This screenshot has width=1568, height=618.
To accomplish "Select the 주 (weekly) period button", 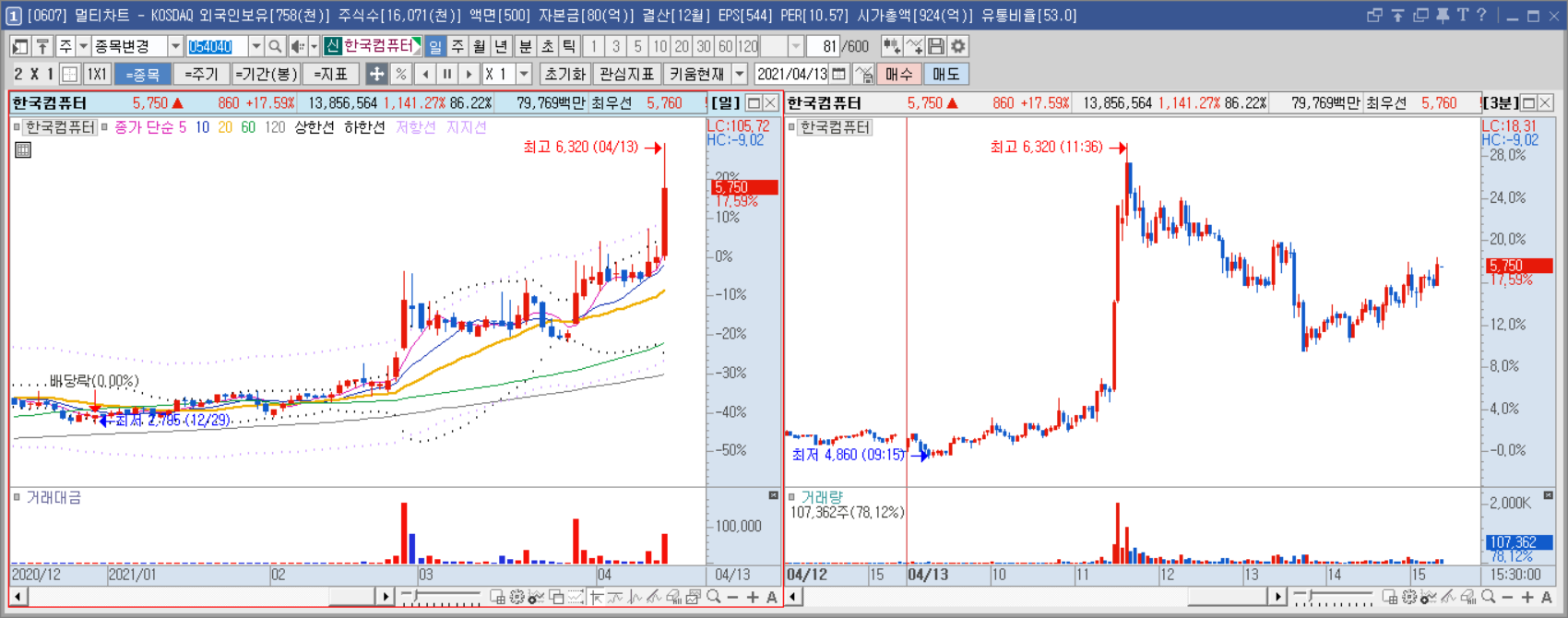I will 457,46.
